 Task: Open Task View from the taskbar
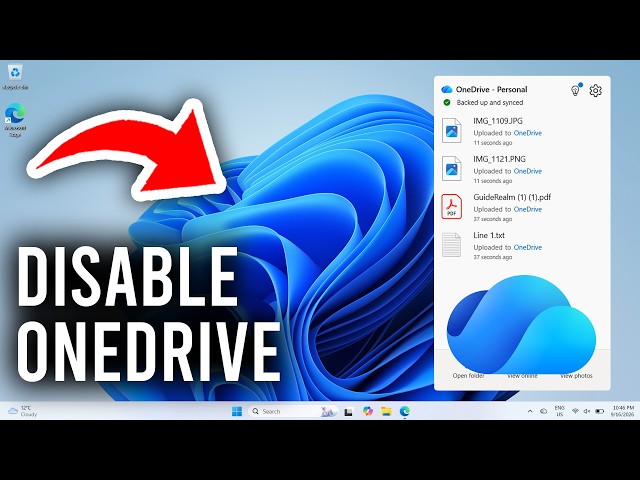(x=348, y=411)
